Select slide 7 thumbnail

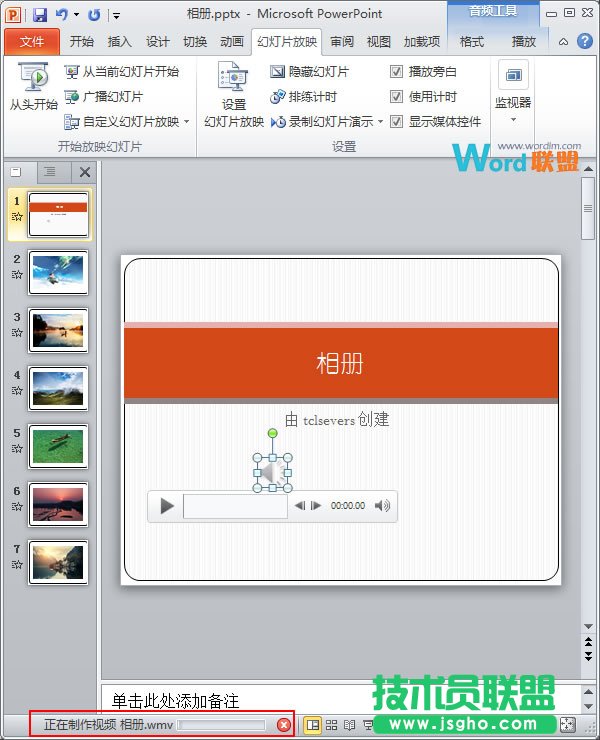tap(58, 563)
